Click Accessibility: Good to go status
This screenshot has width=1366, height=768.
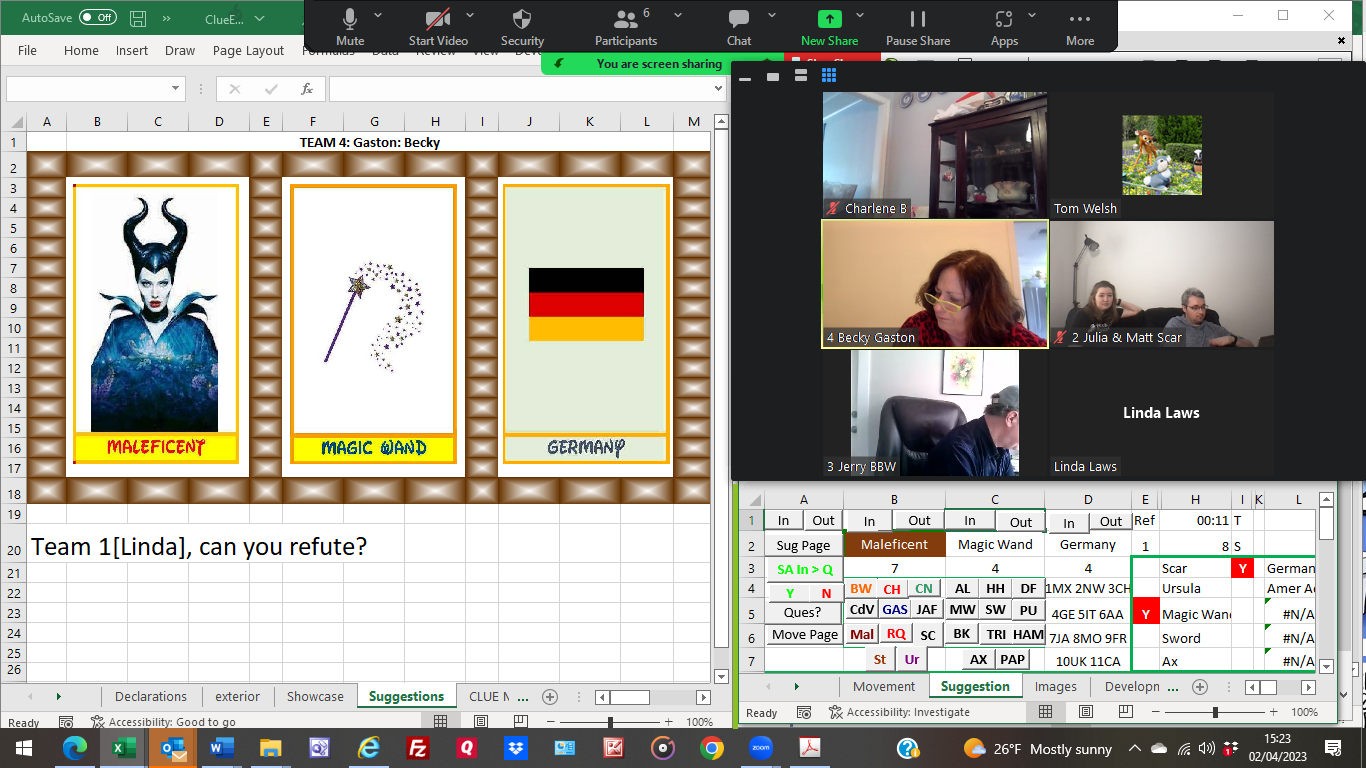pos(163,722)
